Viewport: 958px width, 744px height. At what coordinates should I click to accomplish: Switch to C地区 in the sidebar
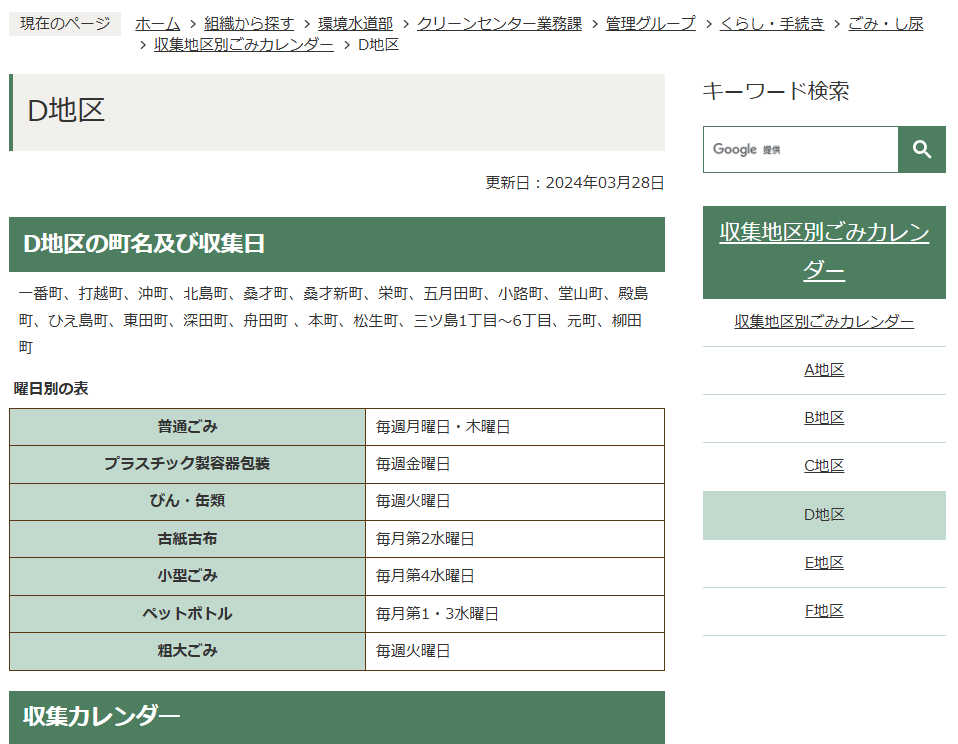(x=824, y=466)
